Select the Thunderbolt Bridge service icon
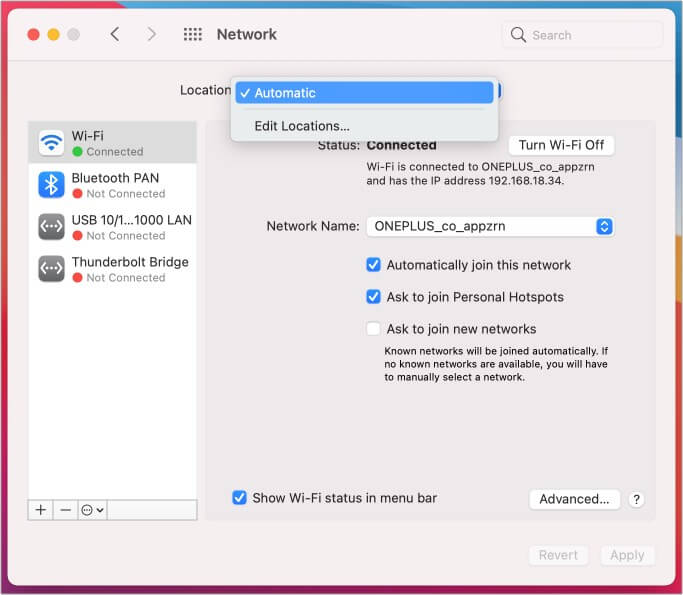This screenshot has height=595, width=683. 51,268
